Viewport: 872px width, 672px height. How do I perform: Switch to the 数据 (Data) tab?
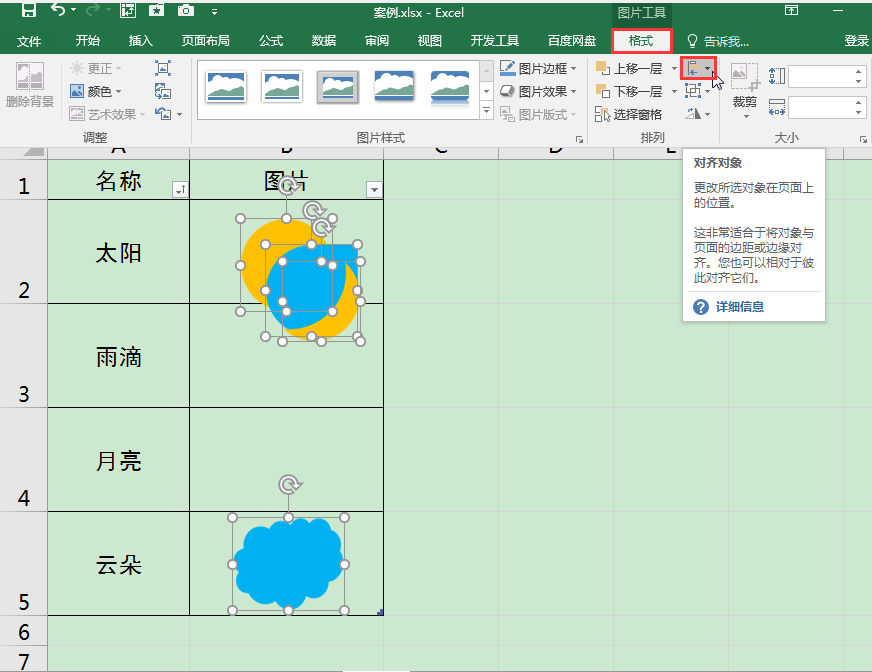[324, 41]
